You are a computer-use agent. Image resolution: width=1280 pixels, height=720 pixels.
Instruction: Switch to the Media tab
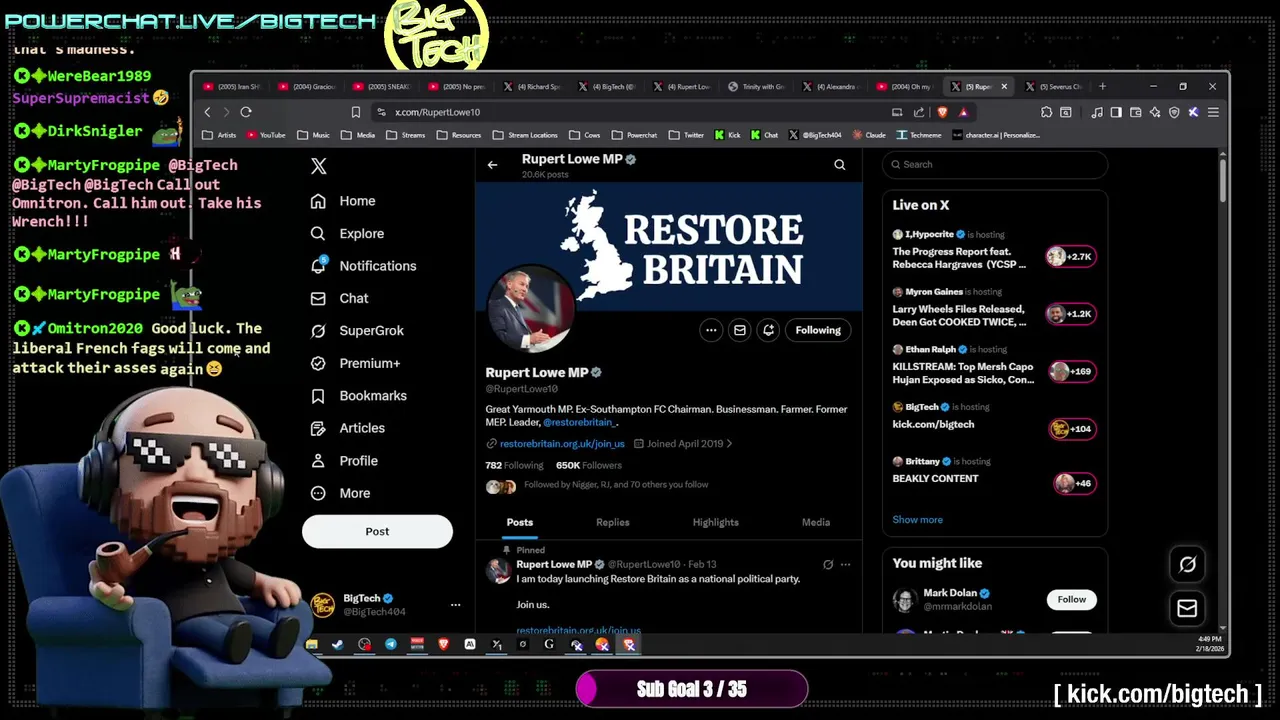pyautogui.click(x=816, y=522)
